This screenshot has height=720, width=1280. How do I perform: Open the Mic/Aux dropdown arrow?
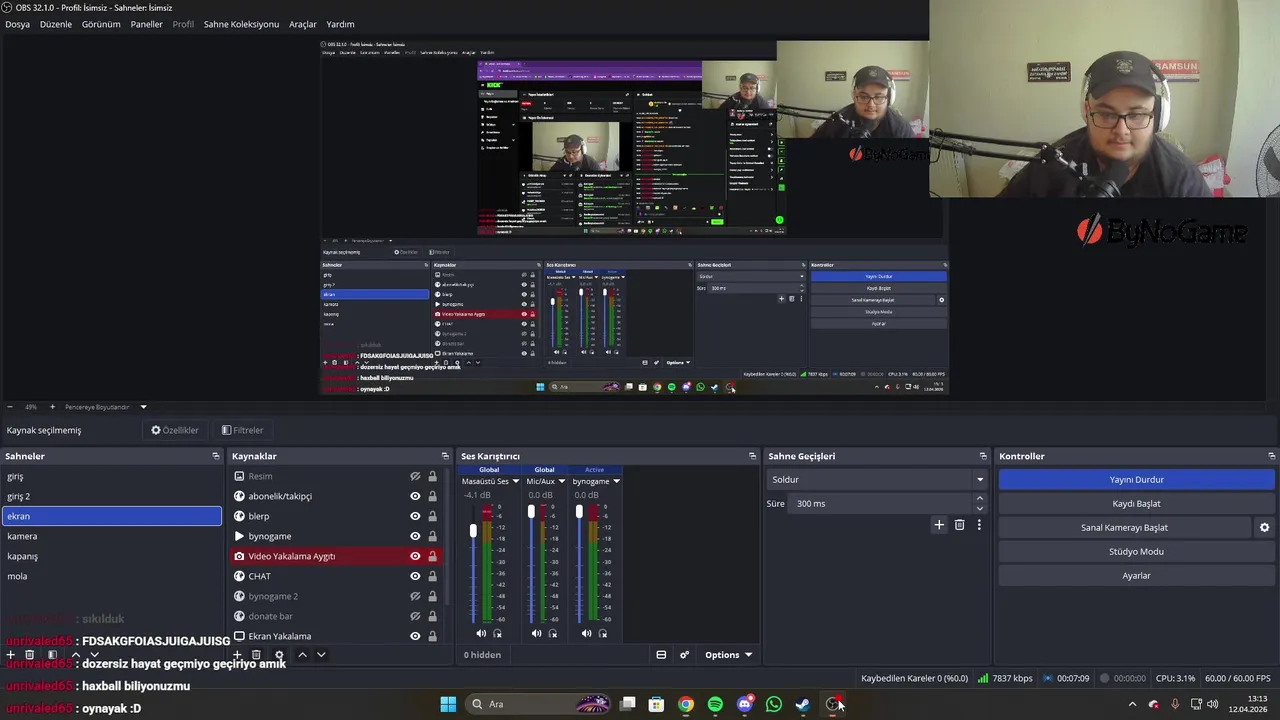point(561,481)
